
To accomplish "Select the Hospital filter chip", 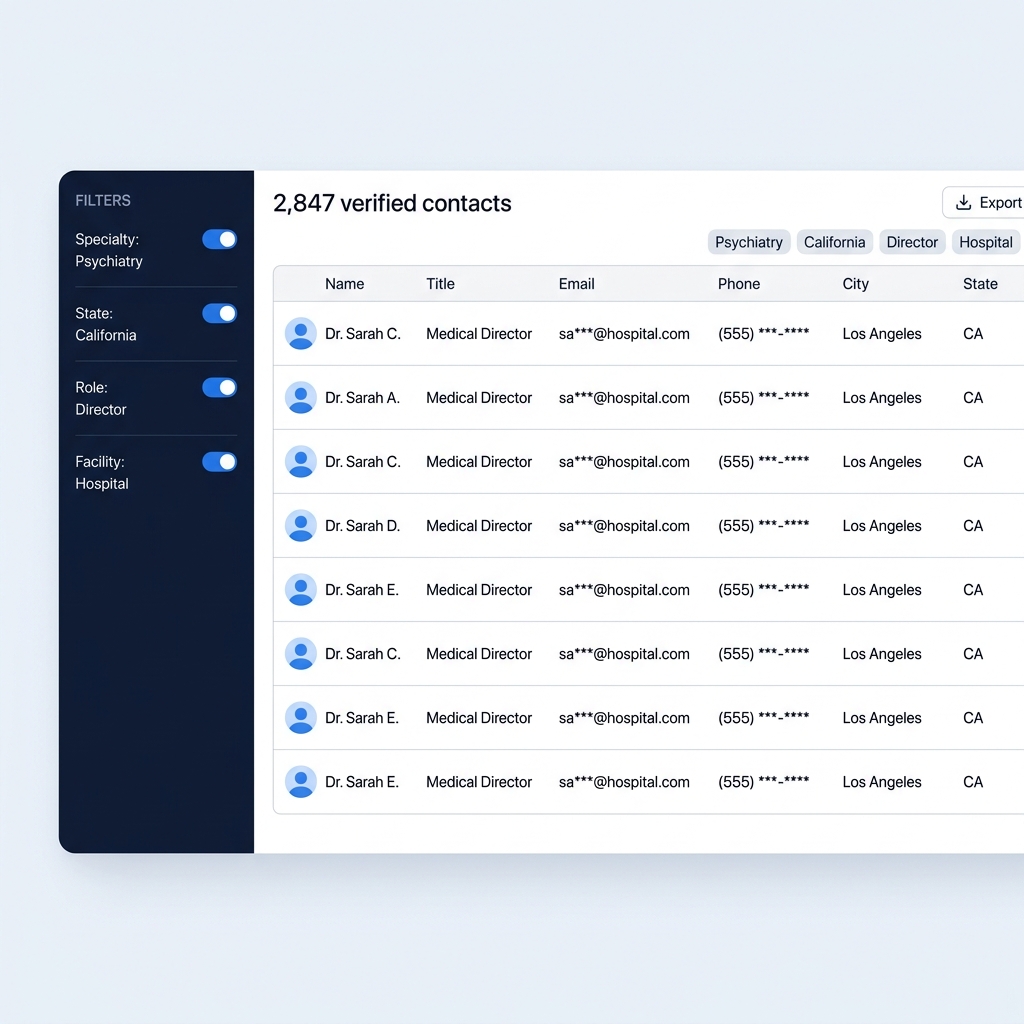I will [x=985, y=242].
